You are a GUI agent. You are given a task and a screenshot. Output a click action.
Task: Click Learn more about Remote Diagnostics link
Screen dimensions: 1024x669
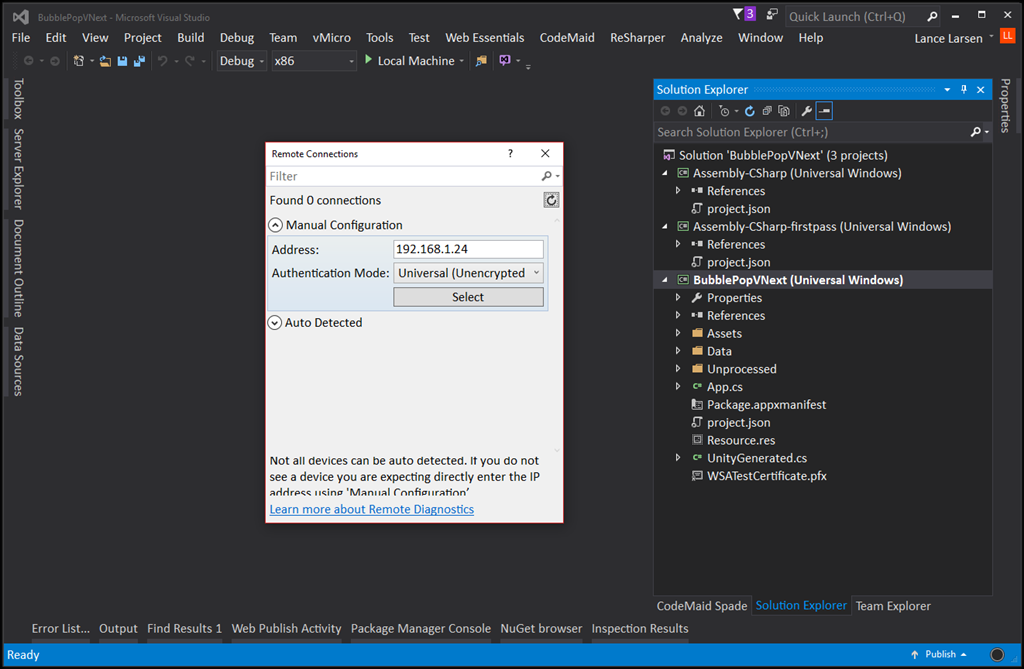click(x=372, y=510)
